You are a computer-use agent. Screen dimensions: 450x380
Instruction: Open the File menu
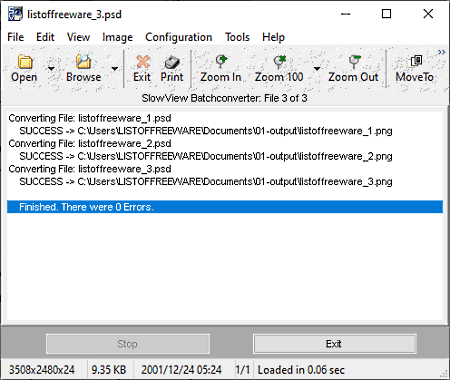click(16, 37)
